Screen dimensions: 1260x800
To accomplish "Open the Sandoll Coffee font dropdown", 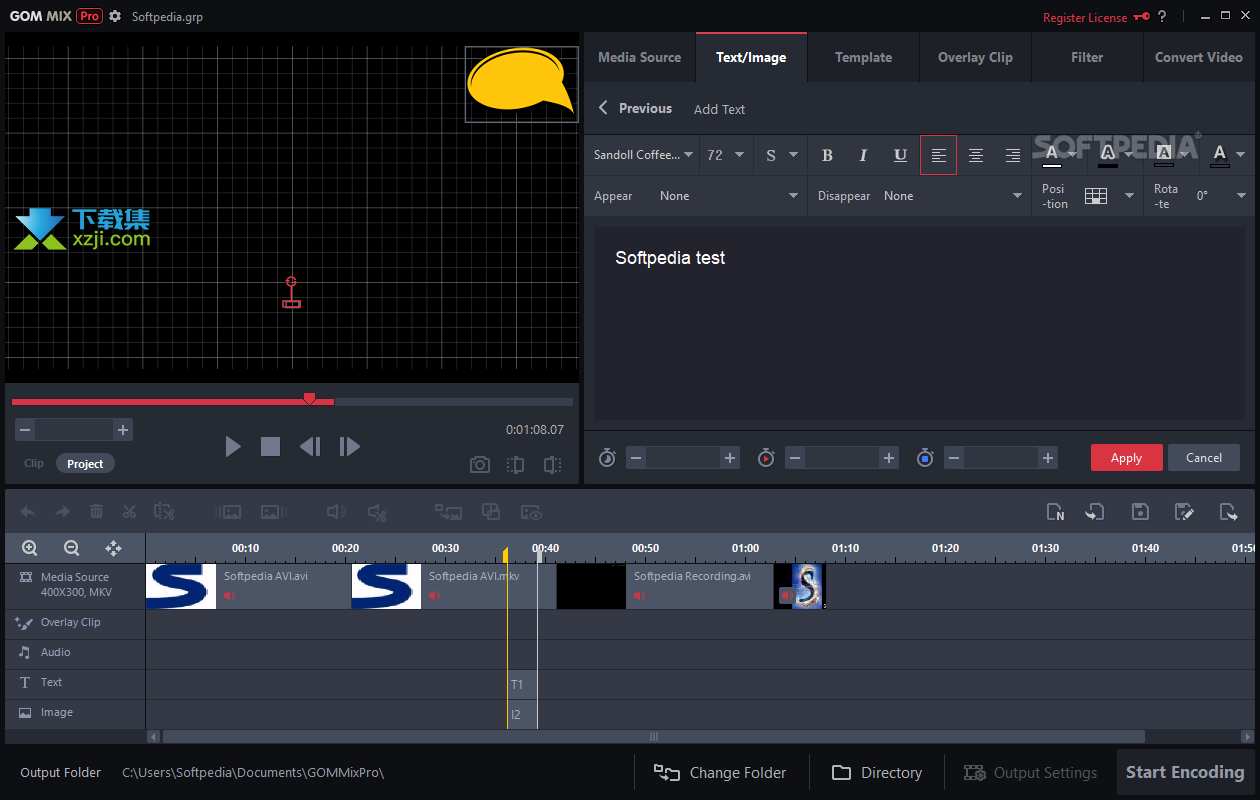I will (643, 155).
